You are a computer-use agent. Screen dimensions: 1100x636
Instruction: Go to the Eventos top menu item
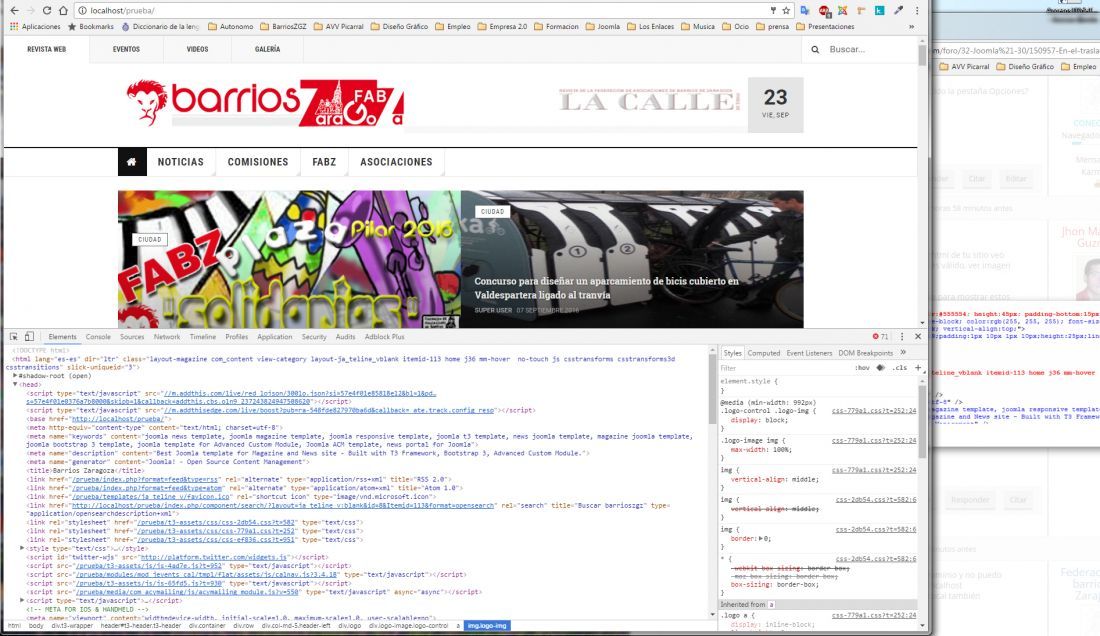click(126, 49)
